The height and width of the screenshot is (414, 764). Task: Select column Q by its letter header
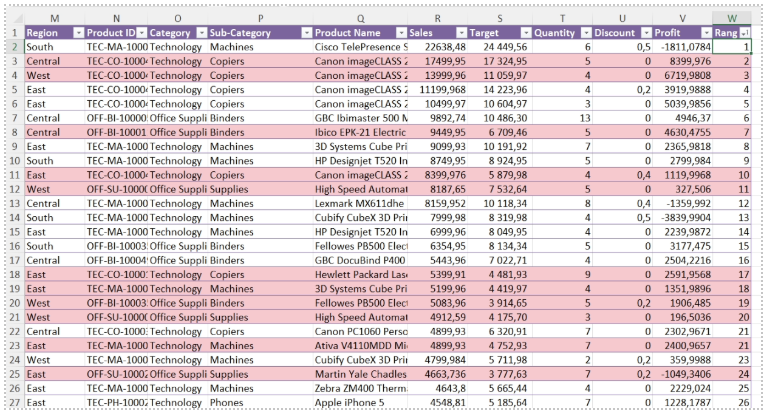coord(360,18)
